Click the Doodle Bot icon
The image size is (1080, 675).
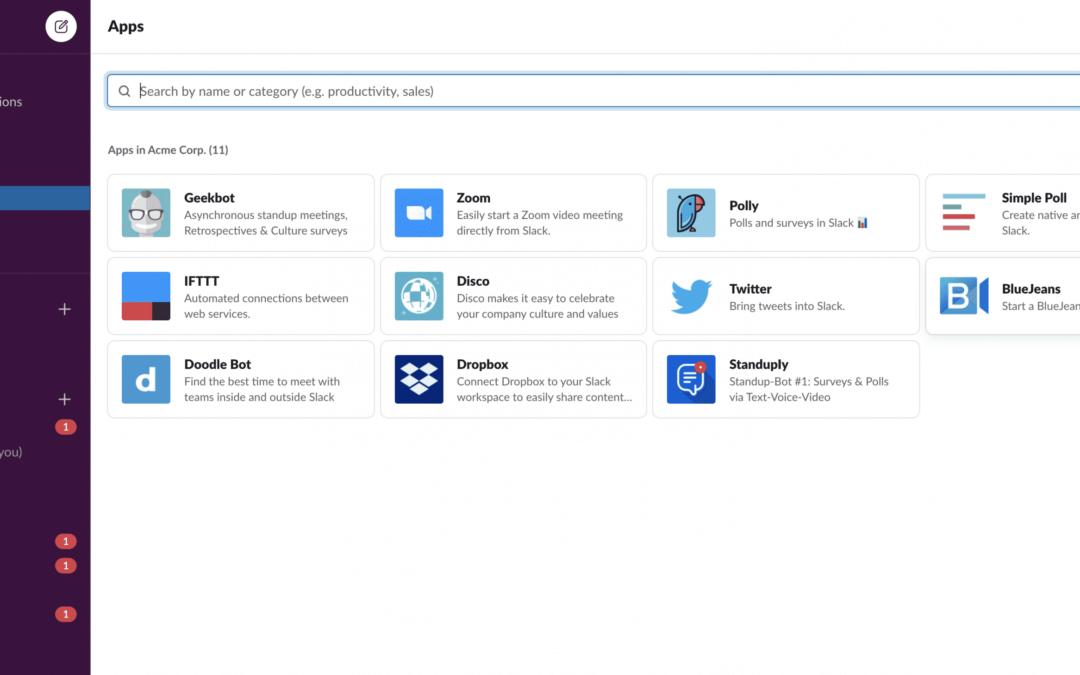pyautogui.click(x=146, y=380)
